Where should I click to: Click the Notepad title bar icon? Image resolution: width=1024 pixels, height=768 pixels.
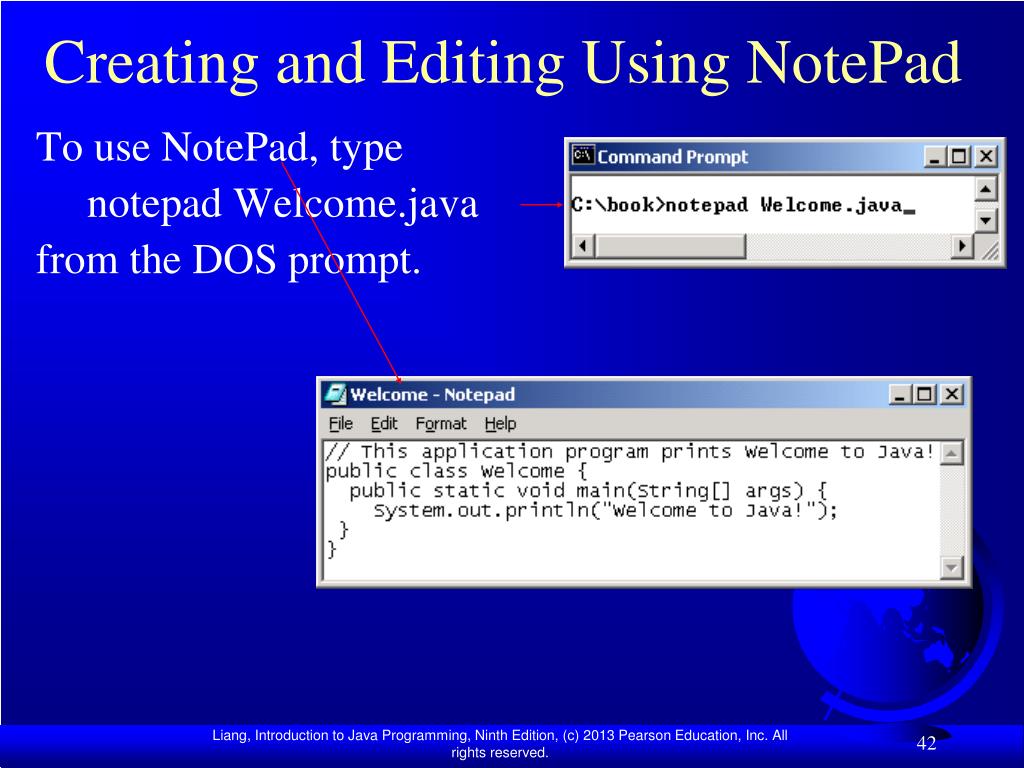(335, 394)
